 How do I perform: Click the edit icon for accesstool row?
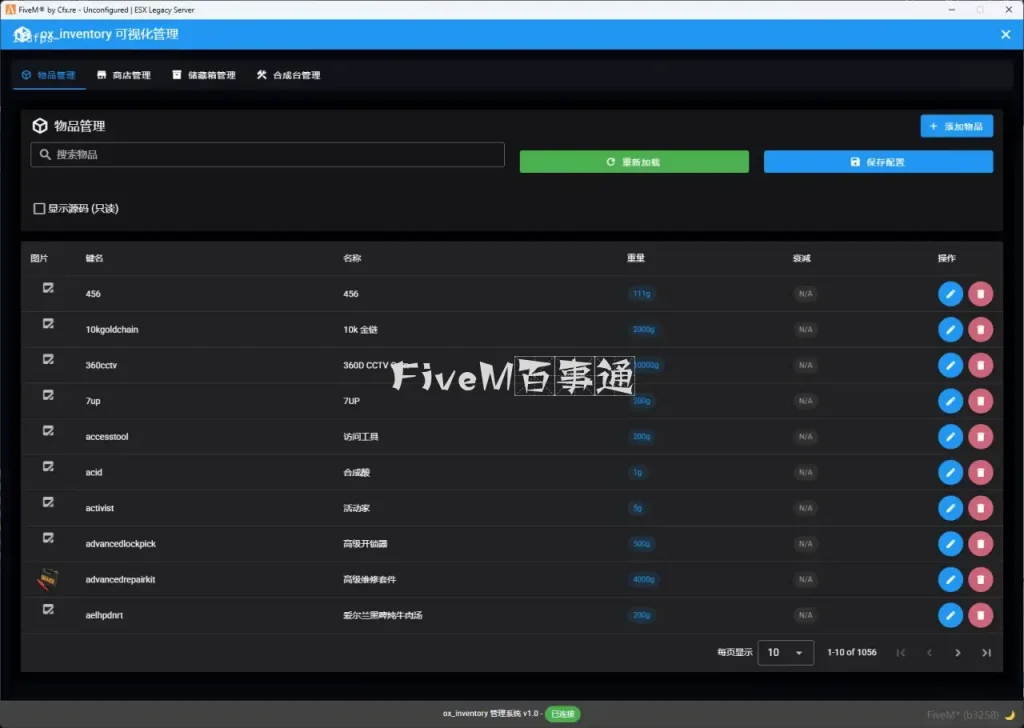950,436
